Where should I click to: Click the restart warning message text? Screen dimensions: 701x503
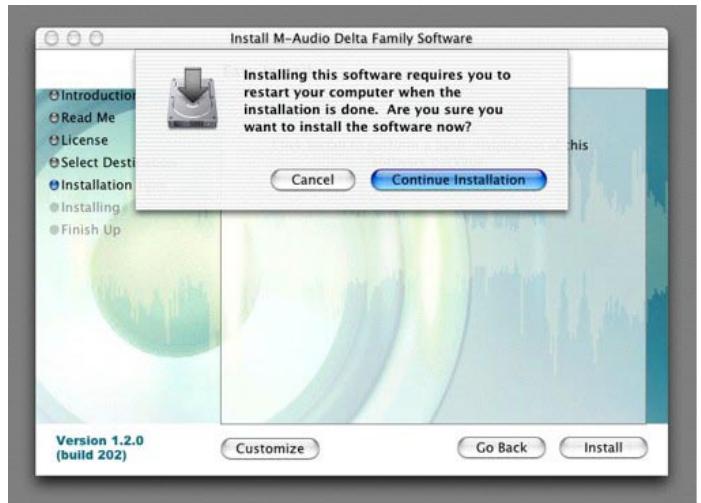(377, 101)
